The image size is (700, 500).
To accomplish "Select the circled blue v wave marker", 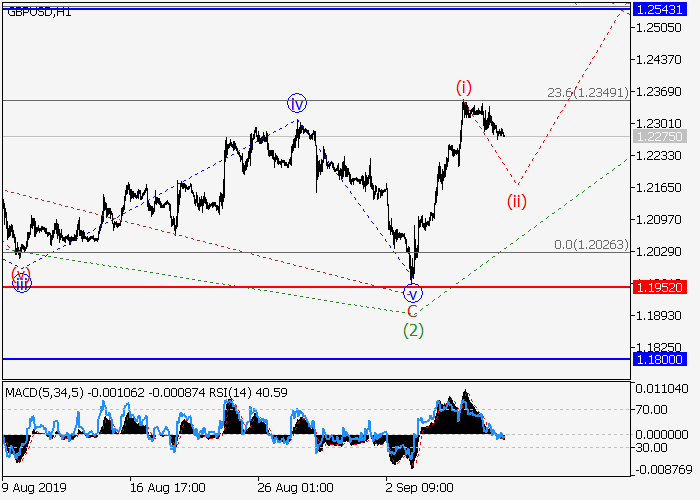I will pyautogui.click(x=413, y=293).
